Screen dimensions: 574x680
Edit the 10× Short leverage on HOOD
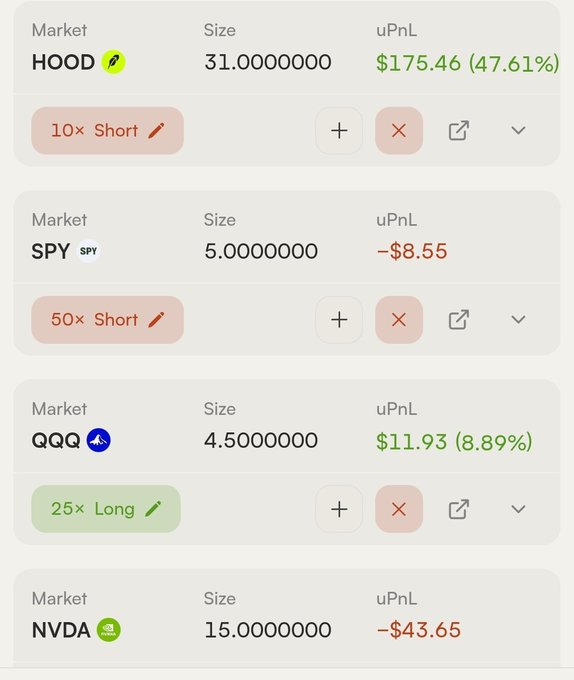(x=108, y=131)
